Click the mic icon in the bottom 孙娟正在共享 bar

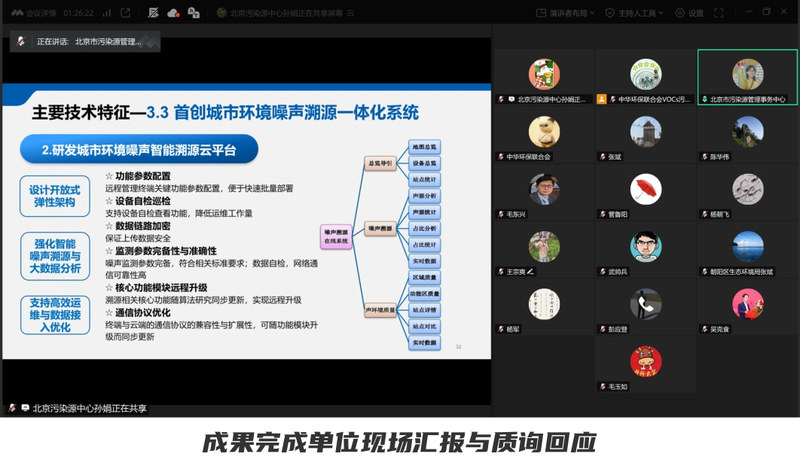(12, 408)
